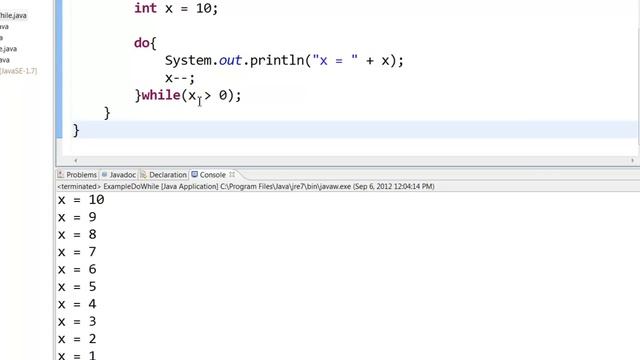
Task: Select the Console tab
Action: [213, 175]
